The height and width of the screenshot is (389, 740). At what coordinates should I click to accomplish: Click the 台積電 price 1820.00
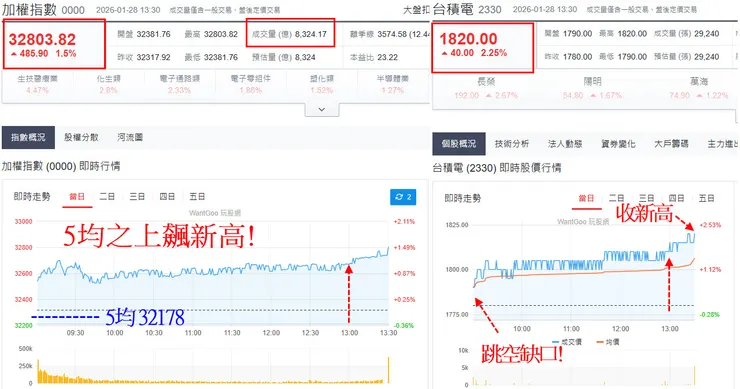pyautogui.click(x=469, y=39)
